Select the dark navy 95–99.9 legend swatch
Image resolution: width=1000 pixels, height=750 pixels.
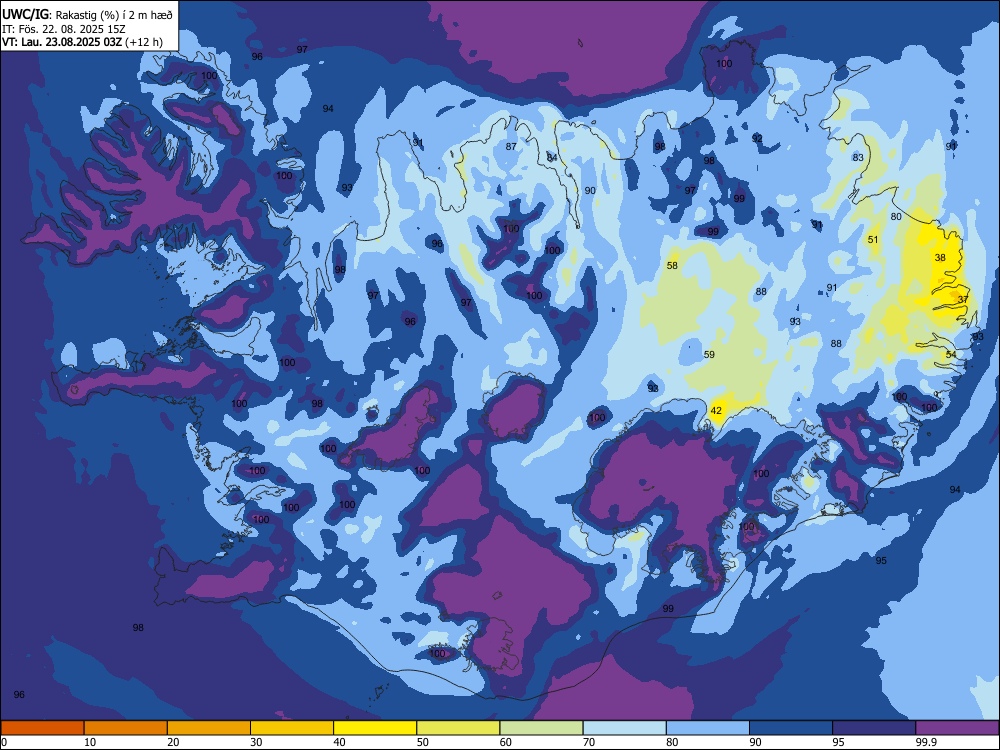874,728
